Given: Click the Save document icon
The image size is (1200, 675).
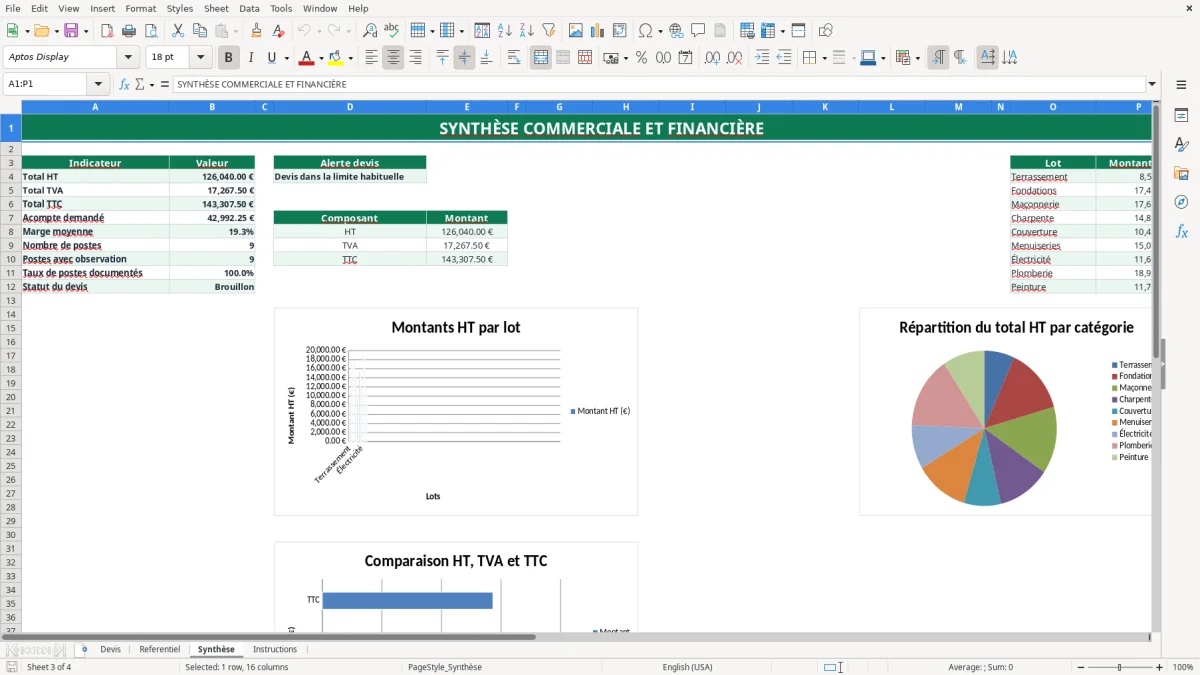Looking at the screenshot, I should [x=71, y=31].
